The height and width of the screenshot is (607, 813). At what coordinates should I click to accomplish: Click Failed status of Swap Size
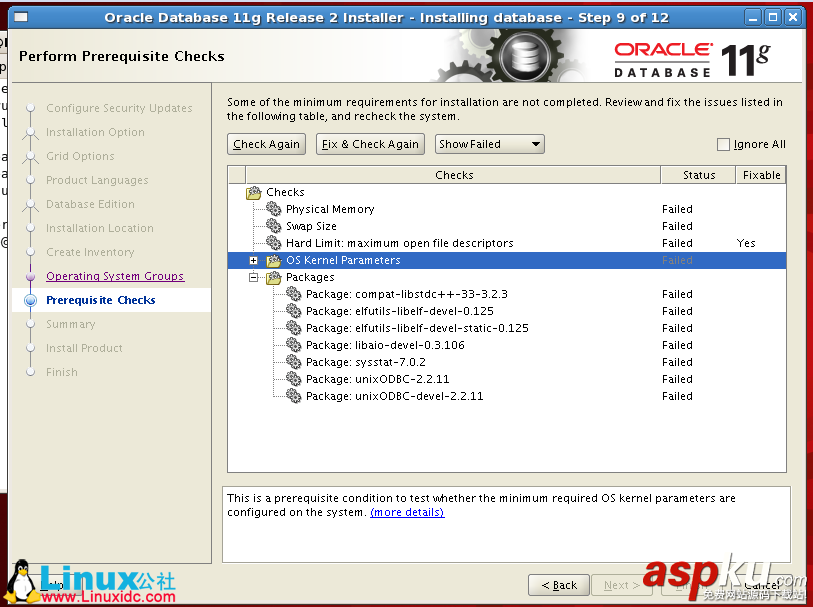[x=677, y=226]
